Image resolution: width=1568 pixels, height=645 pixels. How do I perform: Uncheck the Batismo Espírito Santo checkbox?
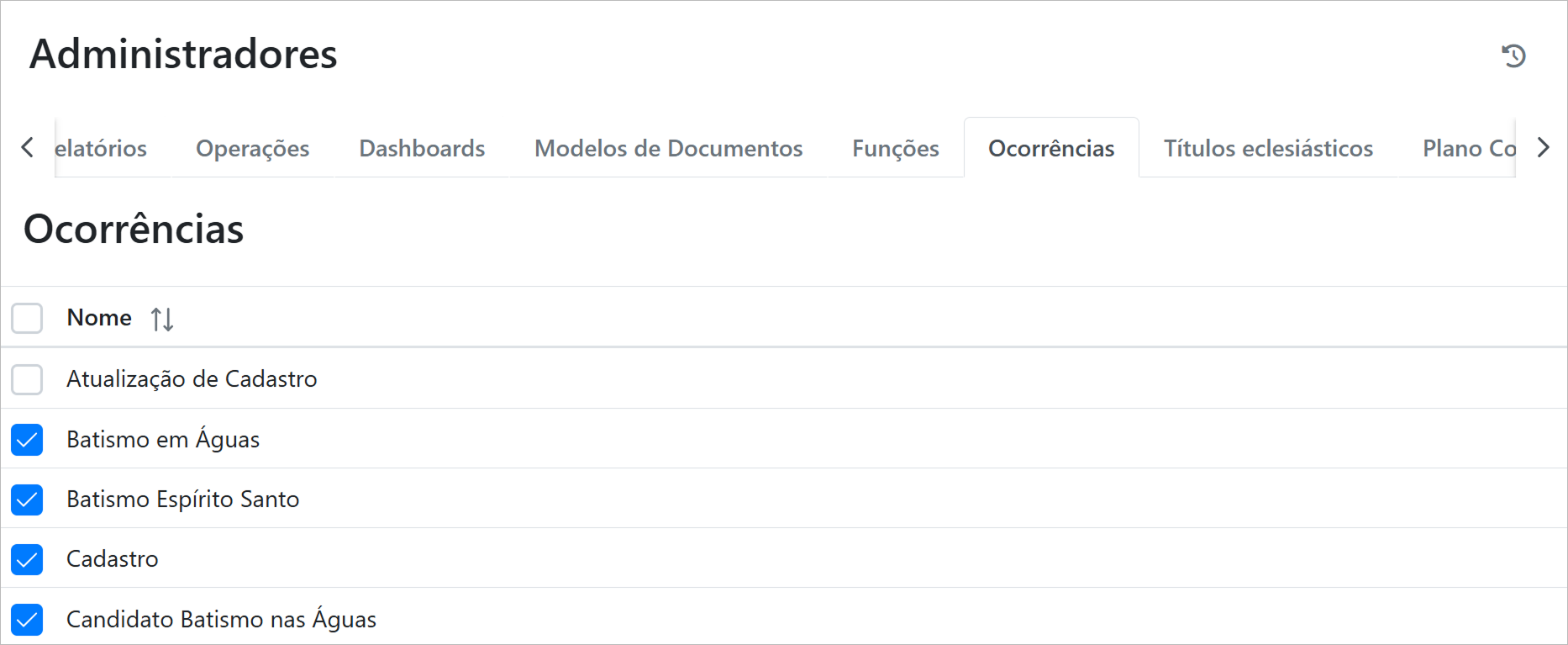click(27, 500)
